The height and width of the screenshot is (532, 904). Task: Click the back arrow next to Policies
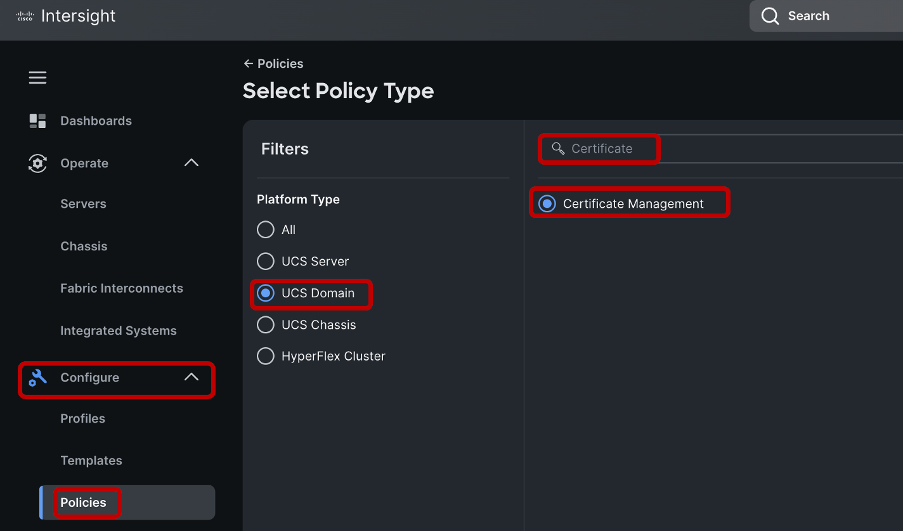(248, 63)
